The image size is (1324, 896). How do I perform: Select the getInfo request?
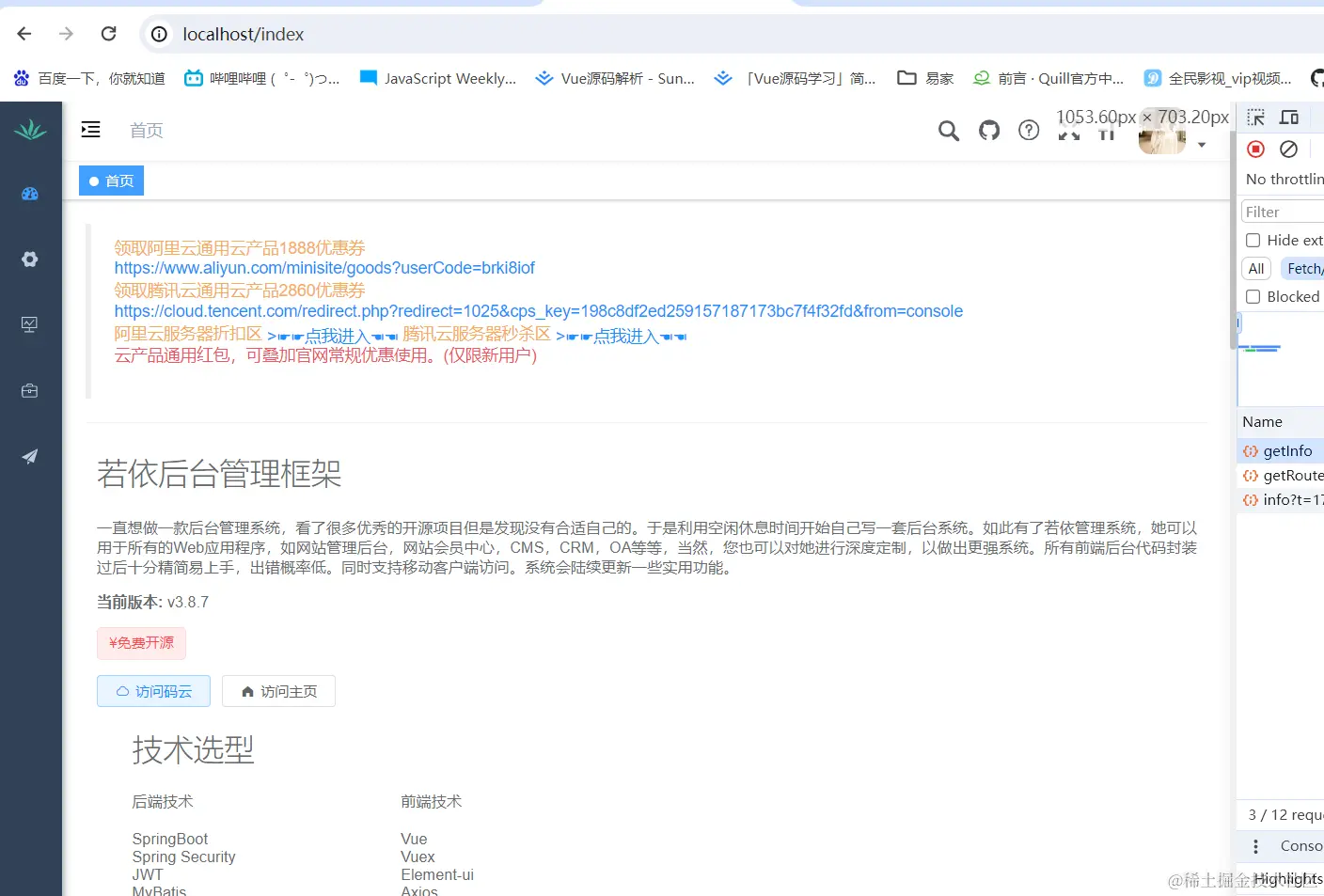coord(1280,451)
